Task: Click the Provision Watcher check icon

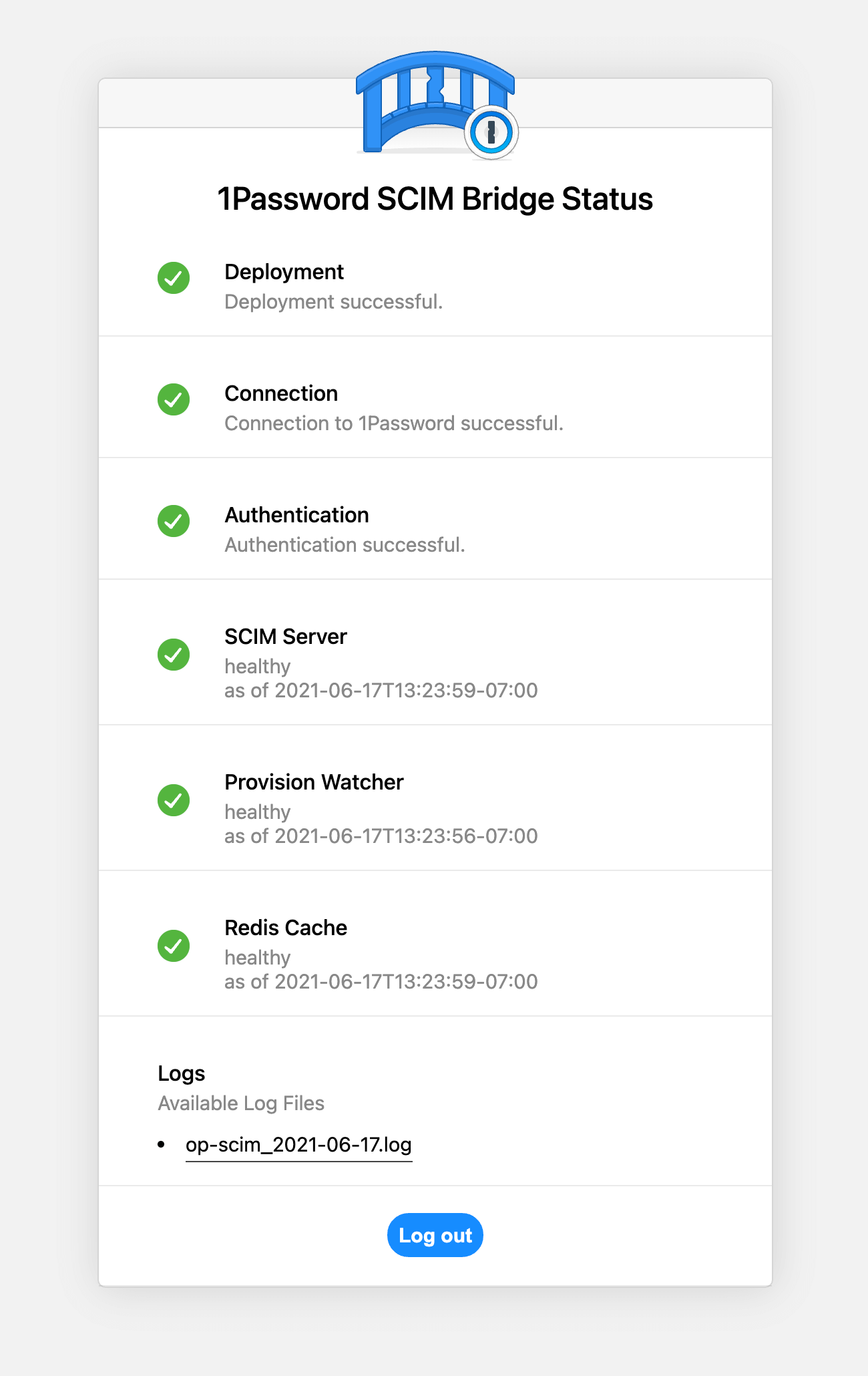Action: (x=174, y=800)
